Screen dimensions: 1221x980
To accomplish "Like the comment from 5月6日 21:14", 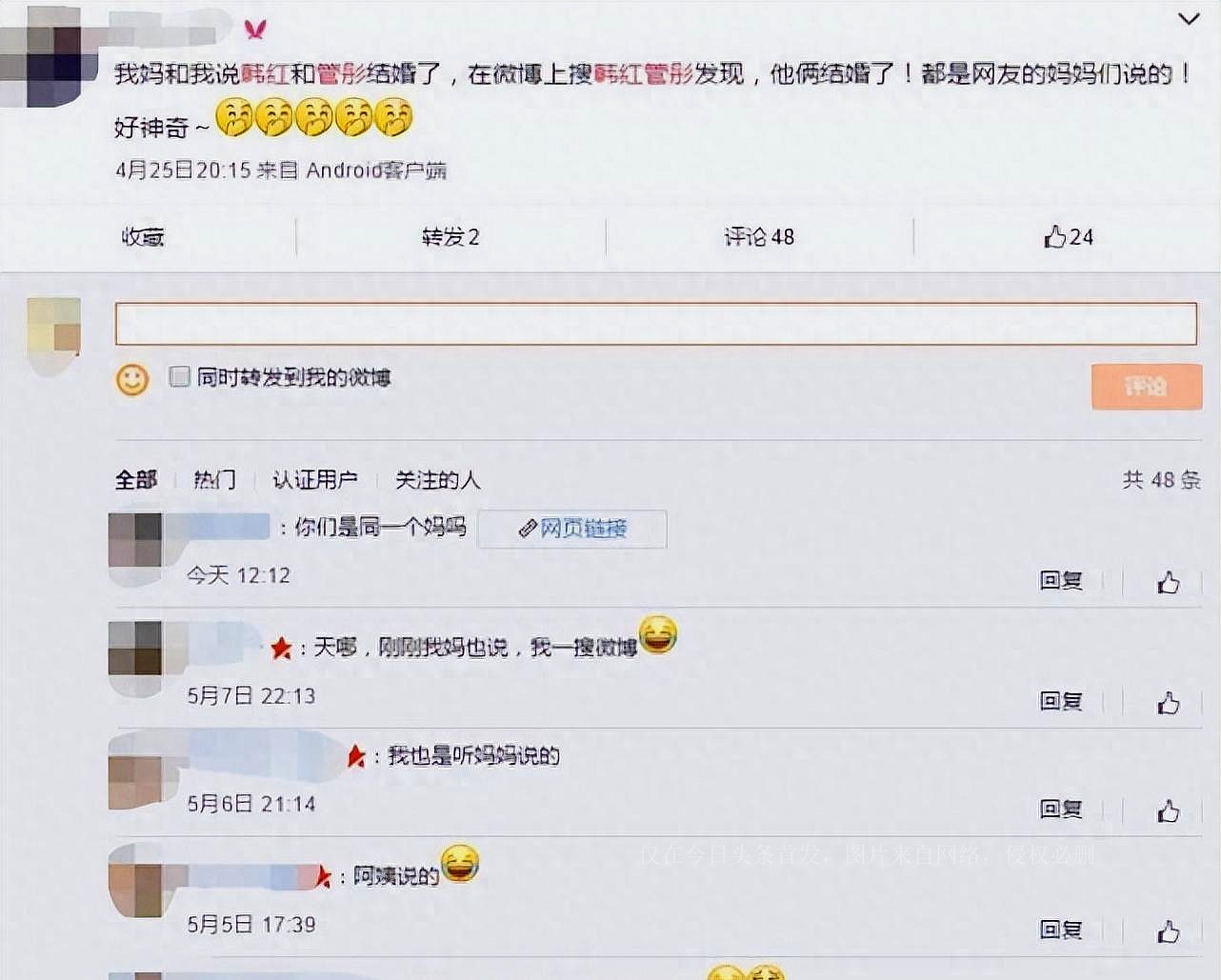I will click(x=1169, y=810).
